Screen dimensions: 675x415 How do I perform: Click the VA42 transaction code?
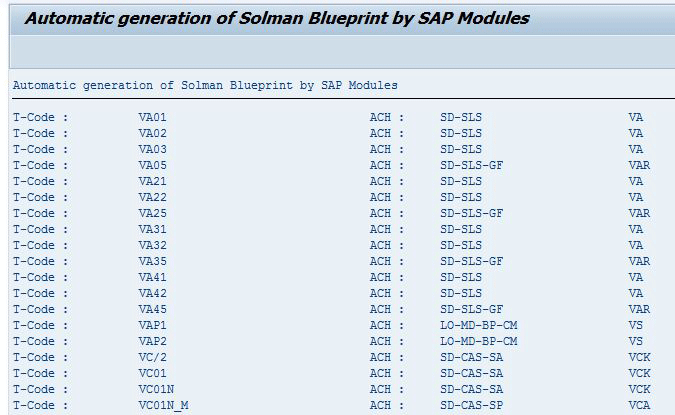[x=152, y=294]
